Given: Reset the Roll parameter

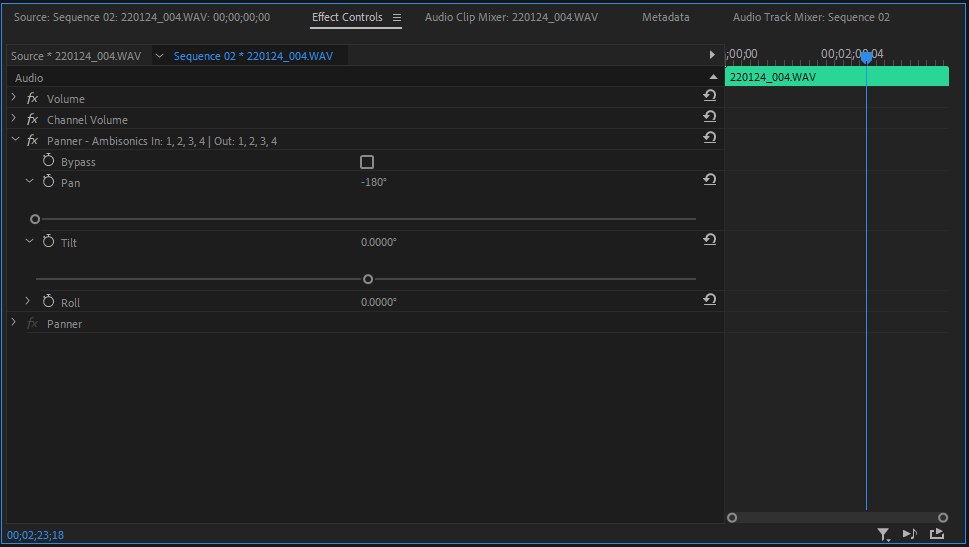Looking at the screenshot, I should pos(709,299).
